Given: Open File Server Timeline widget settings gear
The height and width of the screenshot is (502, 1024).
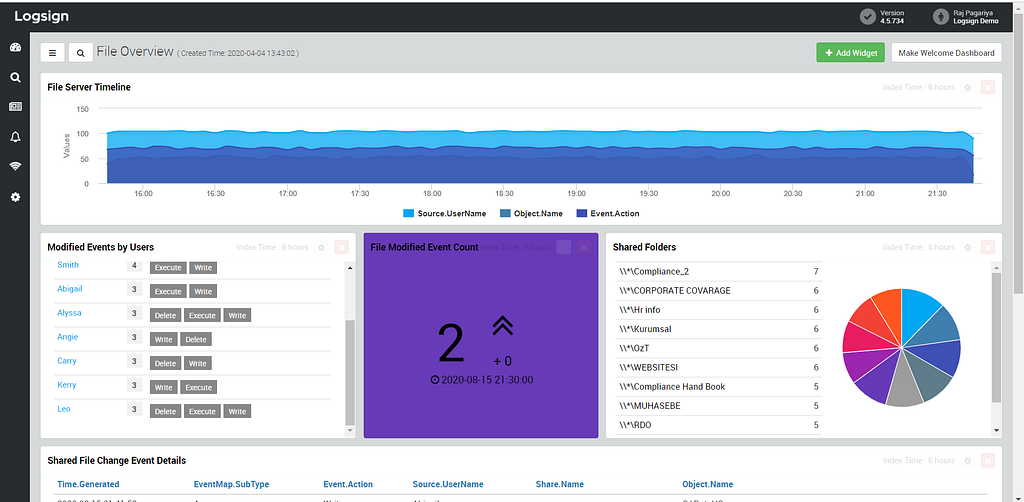Looking at the screenshot, I should [968, 87].
